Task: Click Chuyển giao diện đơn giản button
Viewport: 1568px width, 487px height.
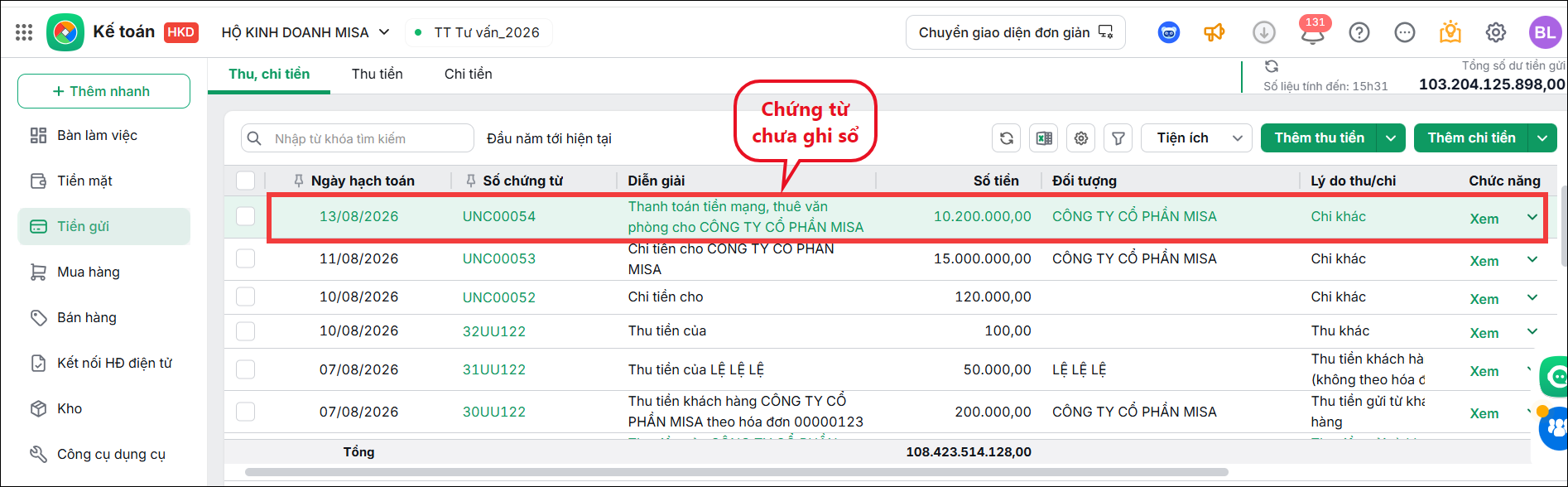Action: 1016,32
